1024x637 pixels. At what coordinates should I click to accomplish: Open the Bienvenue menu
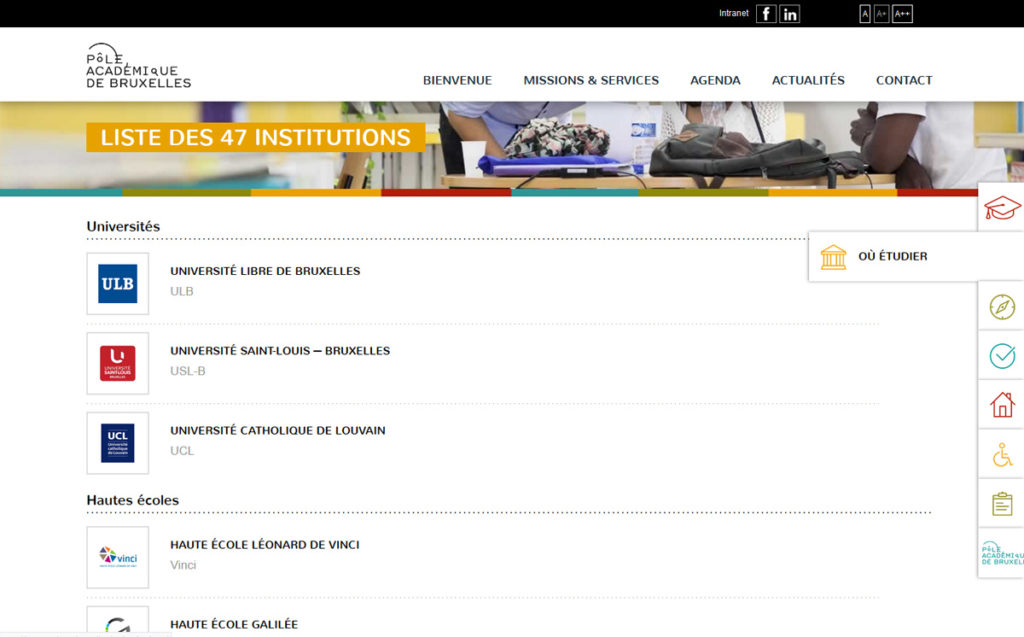pos(457,80)
